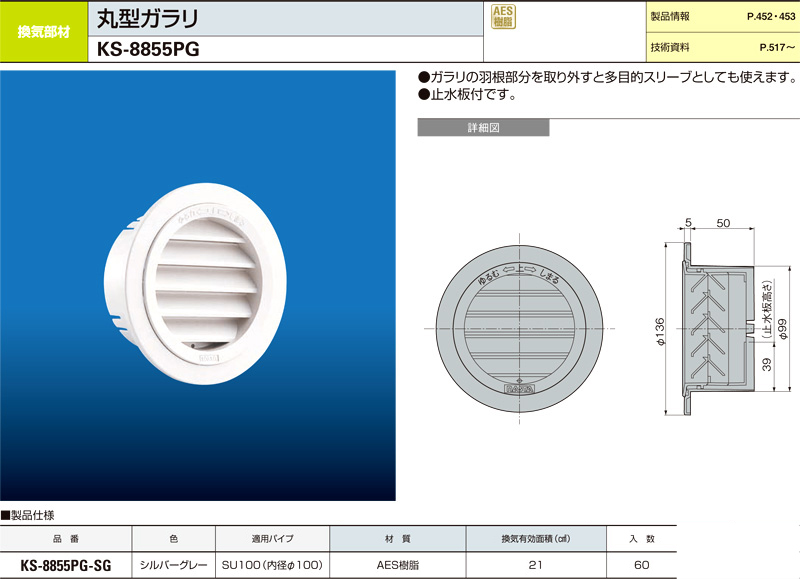The width and height of the screenshot is (800, 579).
Task: Click the 5 flange thickness dimension
Action: click(688, 222)
